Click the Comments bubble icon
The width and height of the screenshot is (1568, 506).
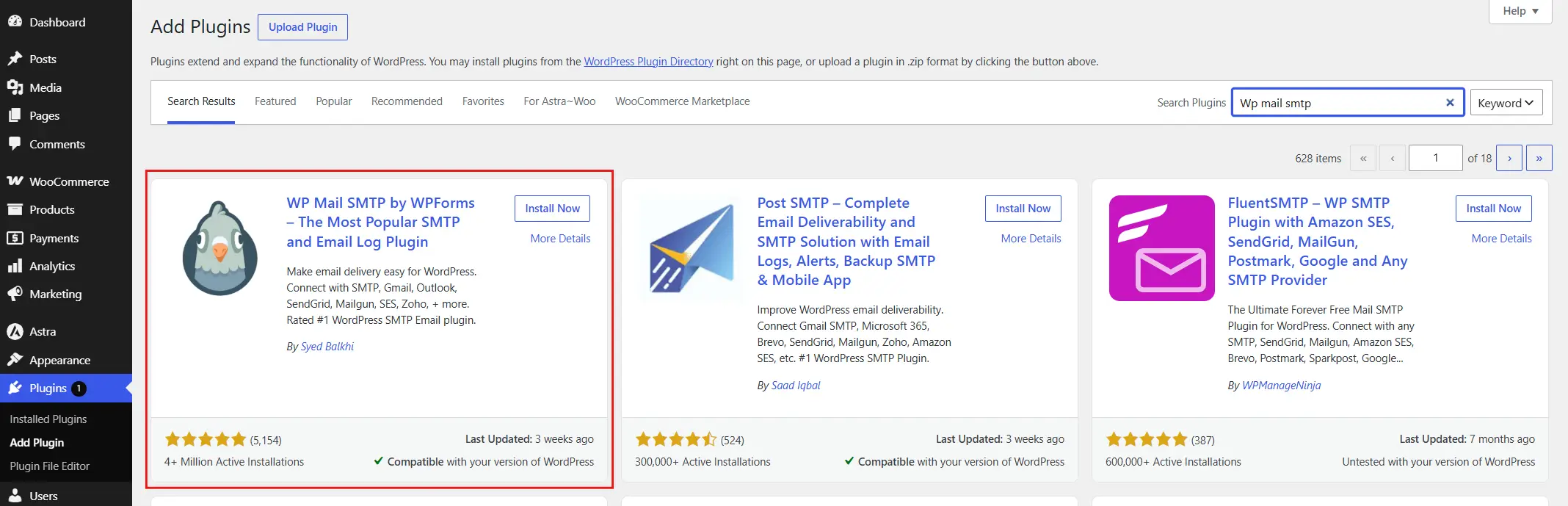point(15,144)
